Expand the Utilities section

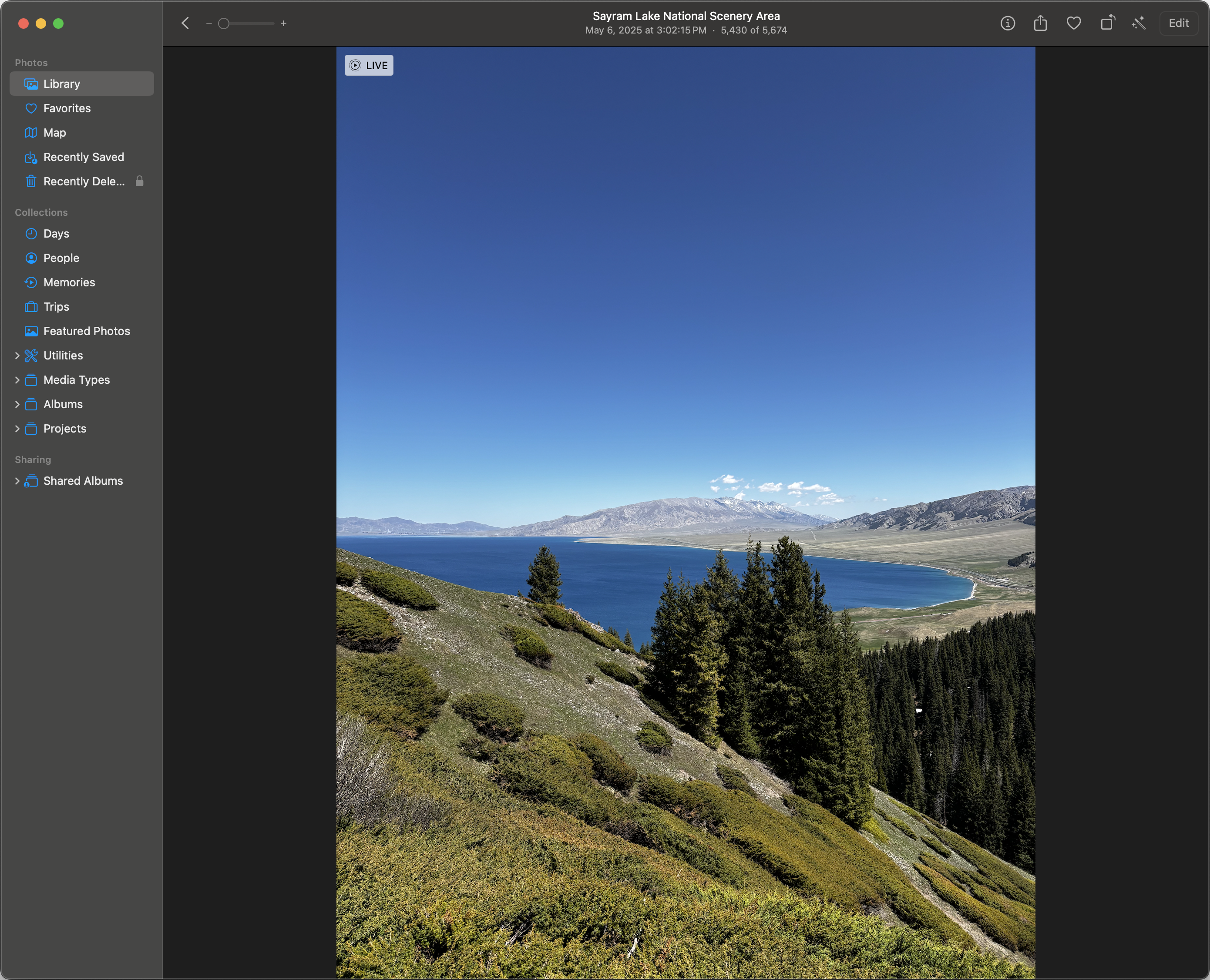click(17, 356)
